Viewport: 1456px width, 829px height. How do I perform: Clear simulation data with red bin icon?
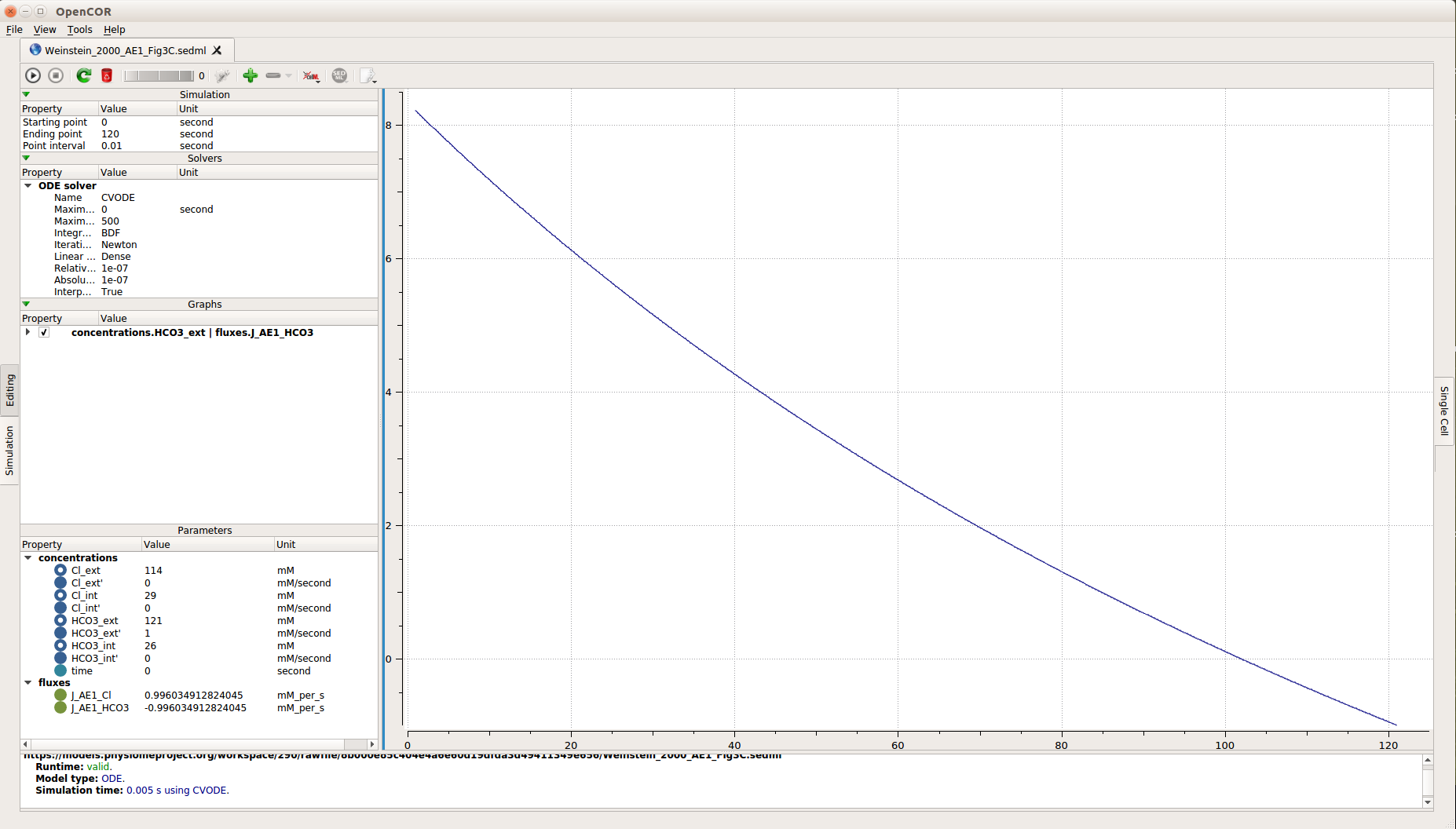pyautogui.click(x=107, y=75)
